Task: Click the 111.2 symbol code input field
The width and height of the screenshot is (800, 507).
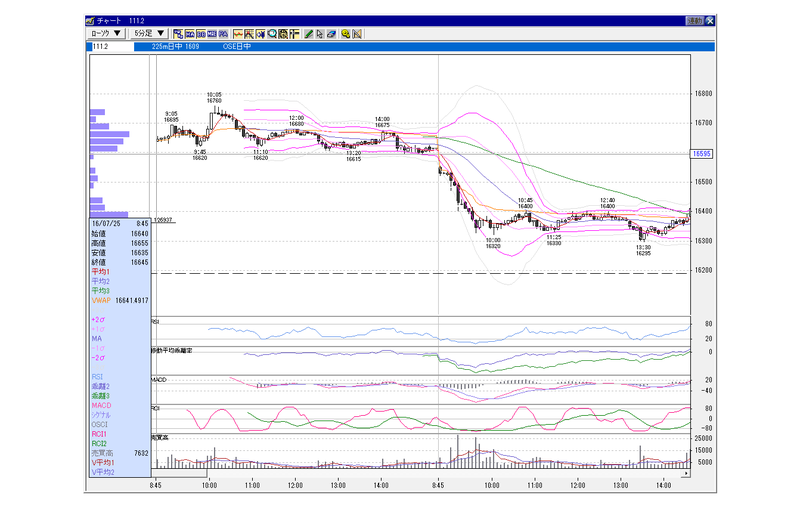Action: point(112,47)
